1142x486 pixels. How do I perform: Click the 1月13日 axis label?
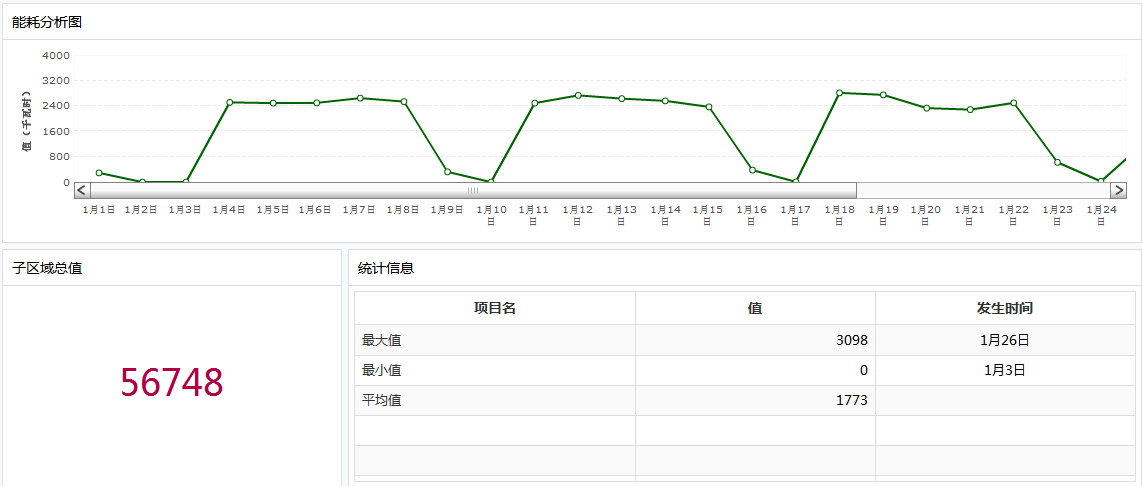click(x=621, y=215)
